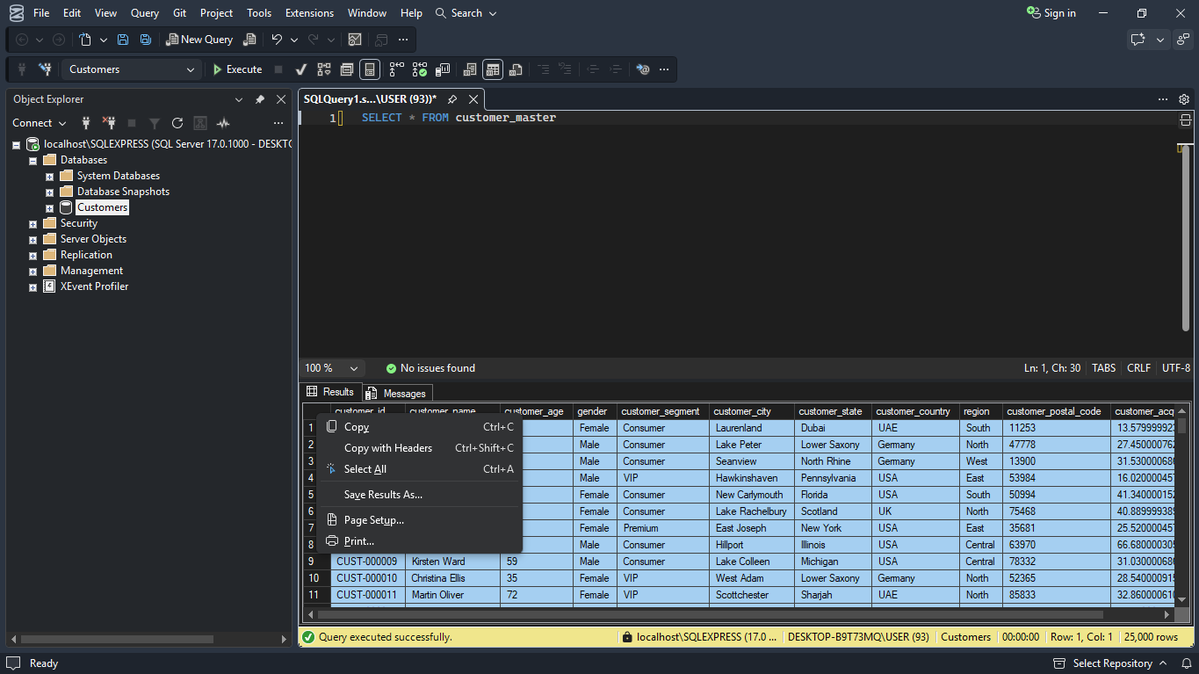The image size is (1199, 674).
Task: Open the Activity Monitor icon
Action: point(355,40)
